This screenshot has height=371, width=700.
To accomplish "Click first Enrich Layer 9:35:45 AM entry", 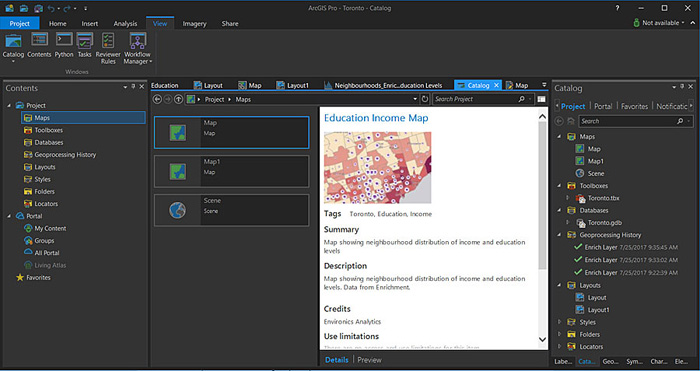I will 626,247.
